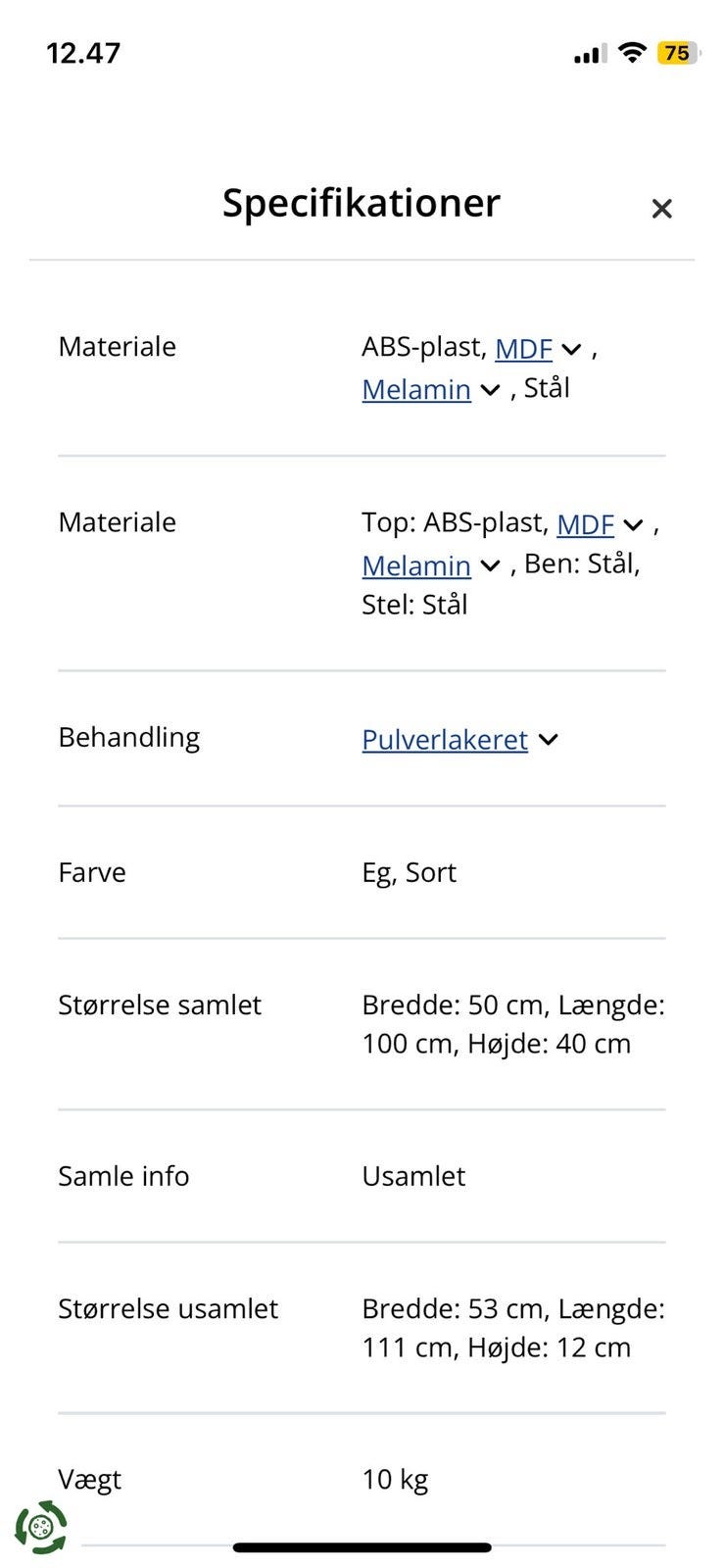Screen dimensions: 724x1568
Task: Open the MDF link after ABS-plast in first Materiale row
Action: pyautogui.click(x=523, y=349)
